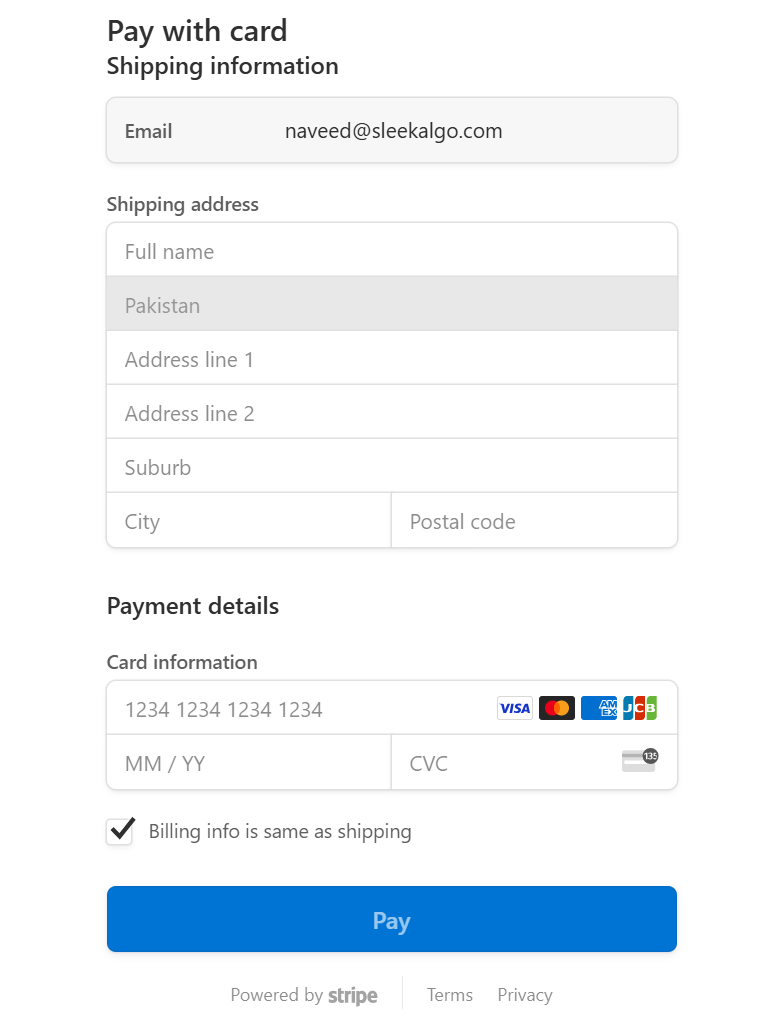Select the Address line 2 field
Image resolution: width=781 pixels, height=1020 pixels.
tap(392, 413)
